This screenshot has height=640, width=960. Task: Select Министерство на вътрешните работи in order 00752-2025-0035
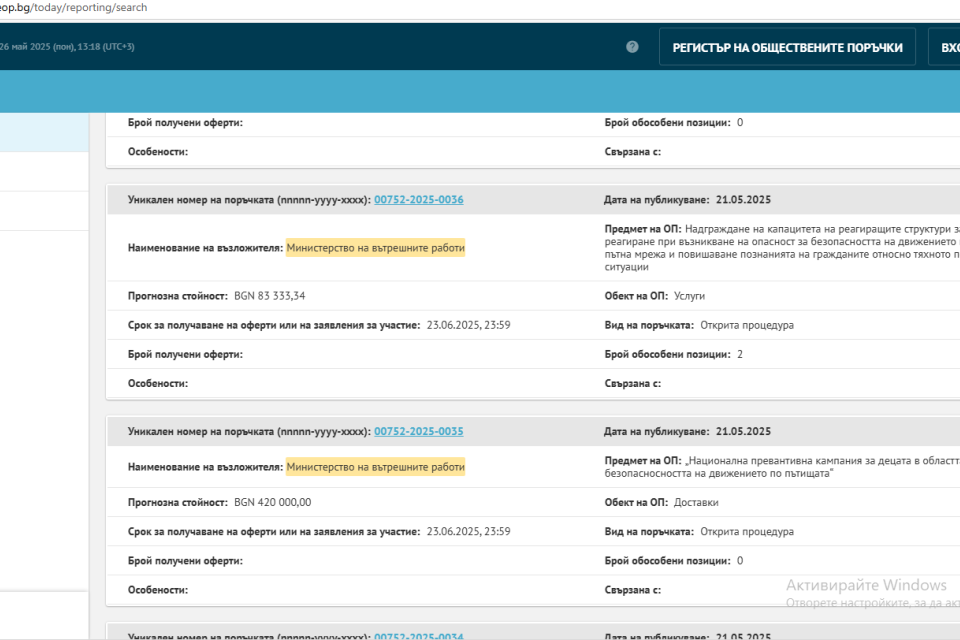(x=375, y=467)
